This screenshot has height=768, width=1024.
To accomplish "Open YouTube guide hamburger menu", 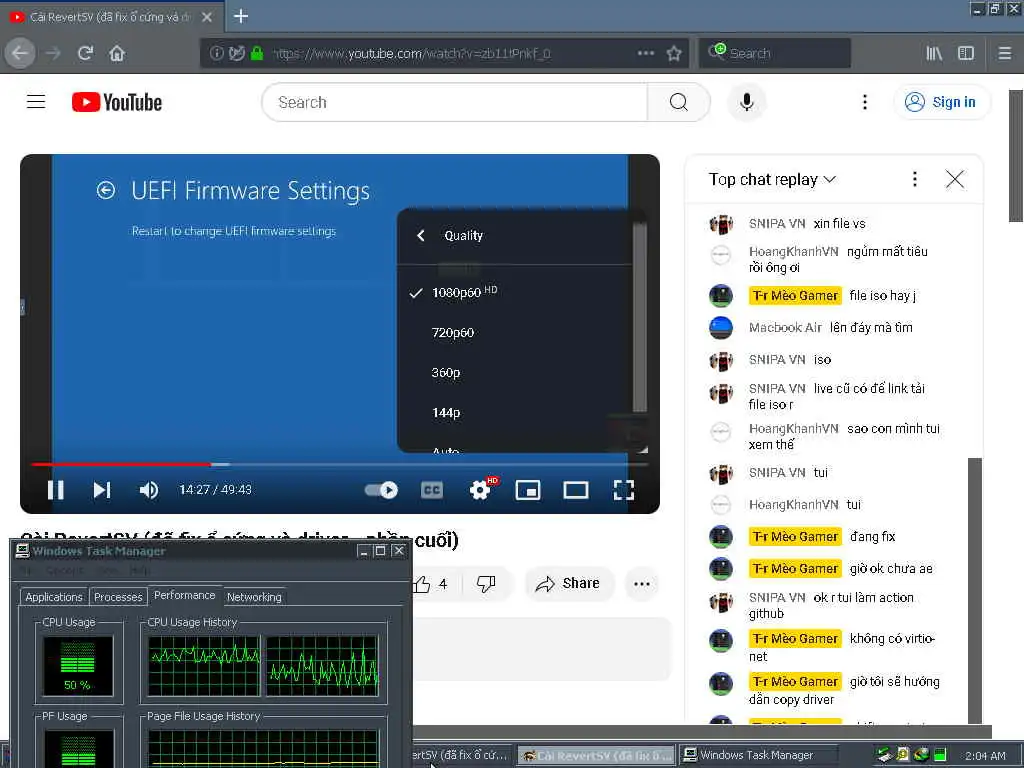I will point(36,102).
